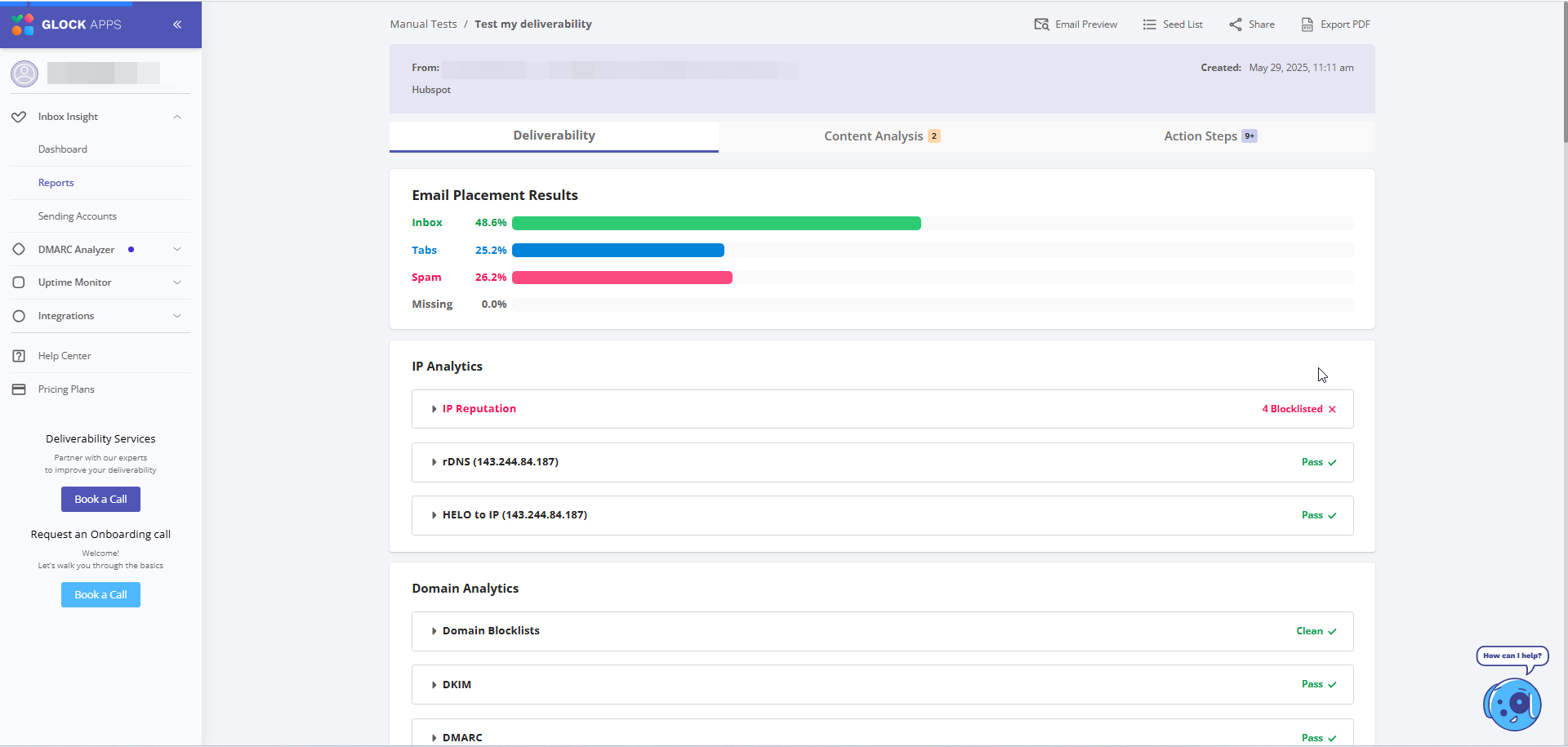The height and width of the screenshot is (747, 1568).
Task: Click the purple Book a Call button
Action: tap(100, 500)
